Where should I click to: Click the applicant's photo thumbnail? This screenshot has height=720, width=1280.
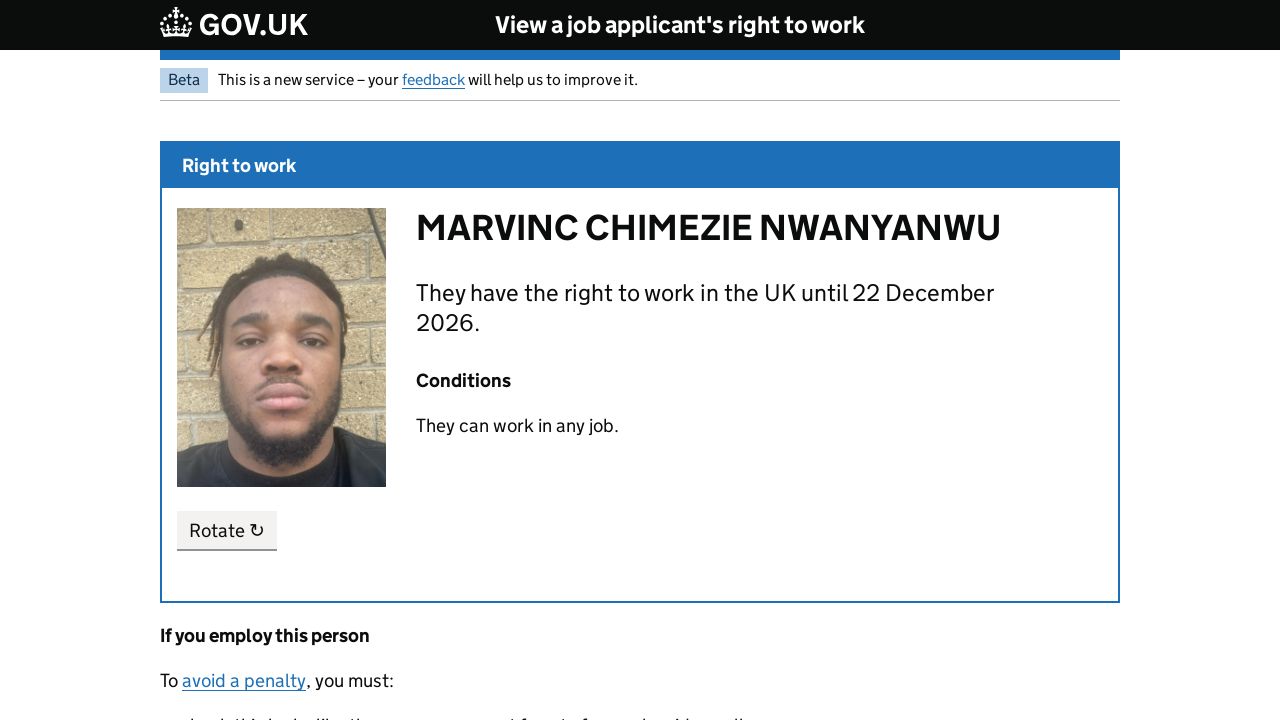(281, 347)
